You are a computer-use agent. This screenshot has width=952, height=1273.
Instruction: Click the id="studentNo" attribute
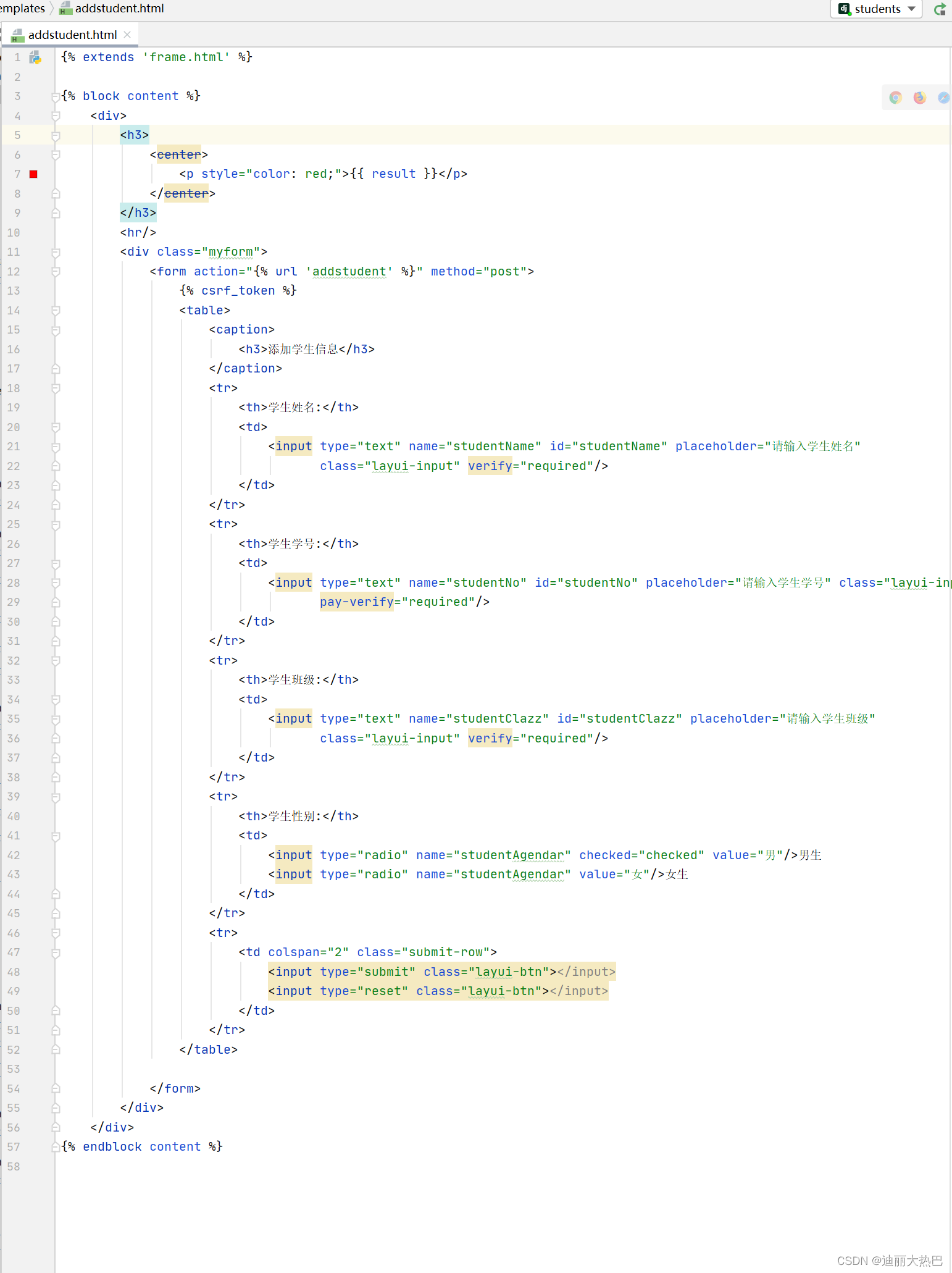click(x=587, y=583)
